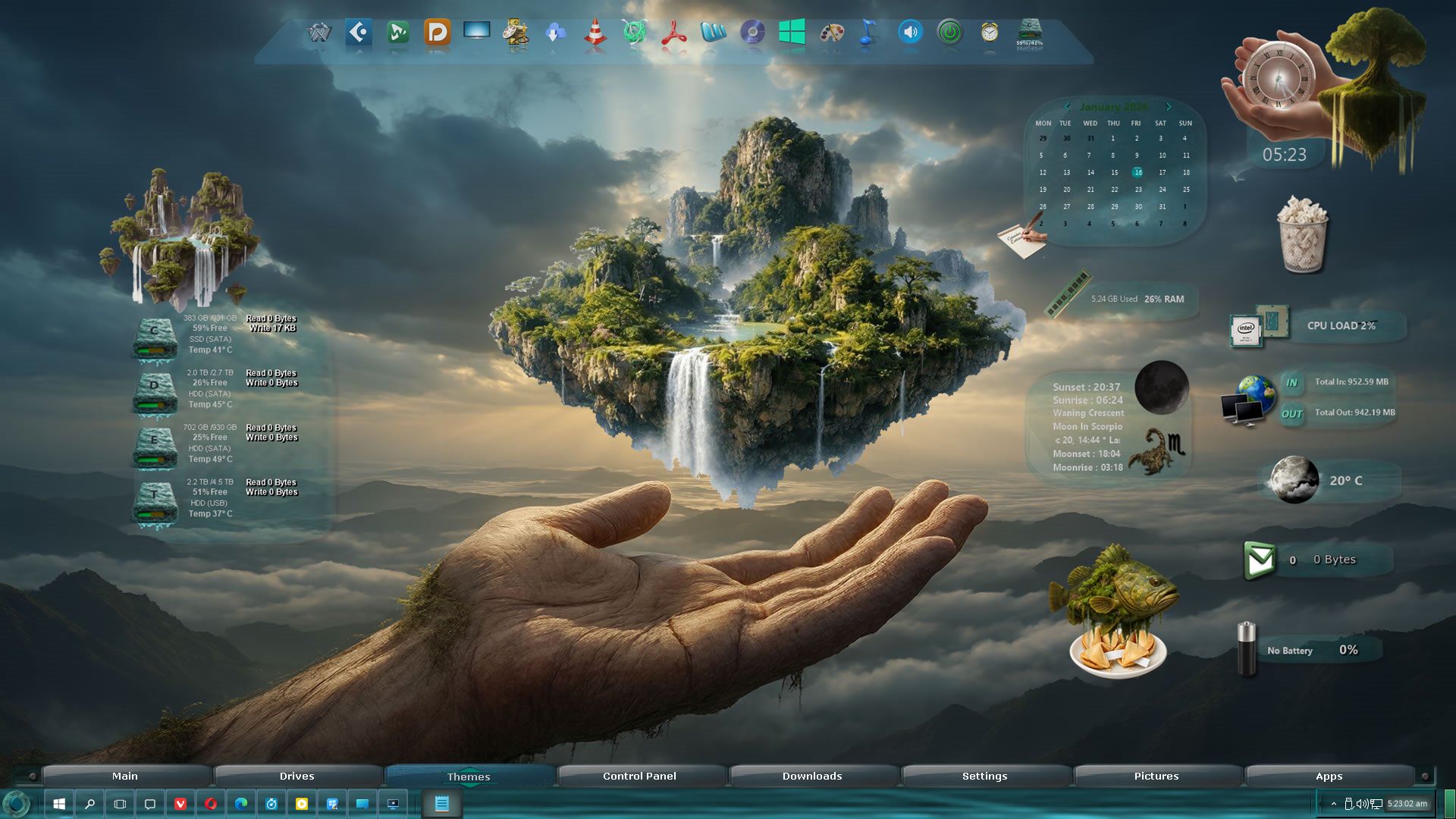
Task: Click the Drives bar button
Action: tap(297, 776)
